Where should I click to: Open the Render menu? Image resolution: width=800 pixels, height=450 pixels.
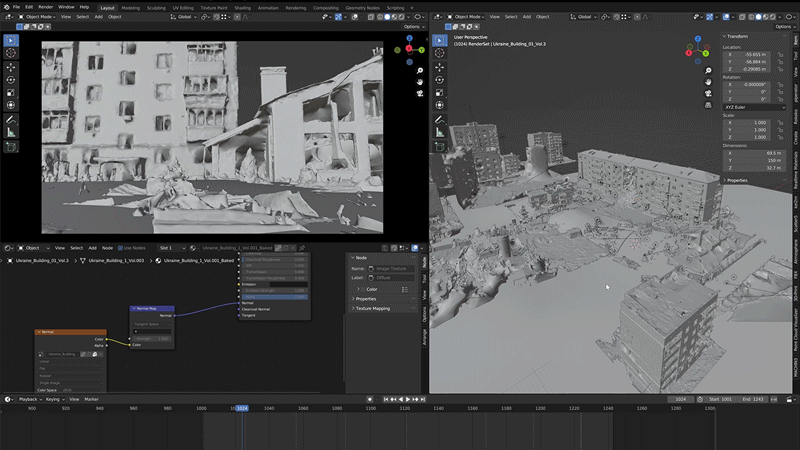pos(45,7)
